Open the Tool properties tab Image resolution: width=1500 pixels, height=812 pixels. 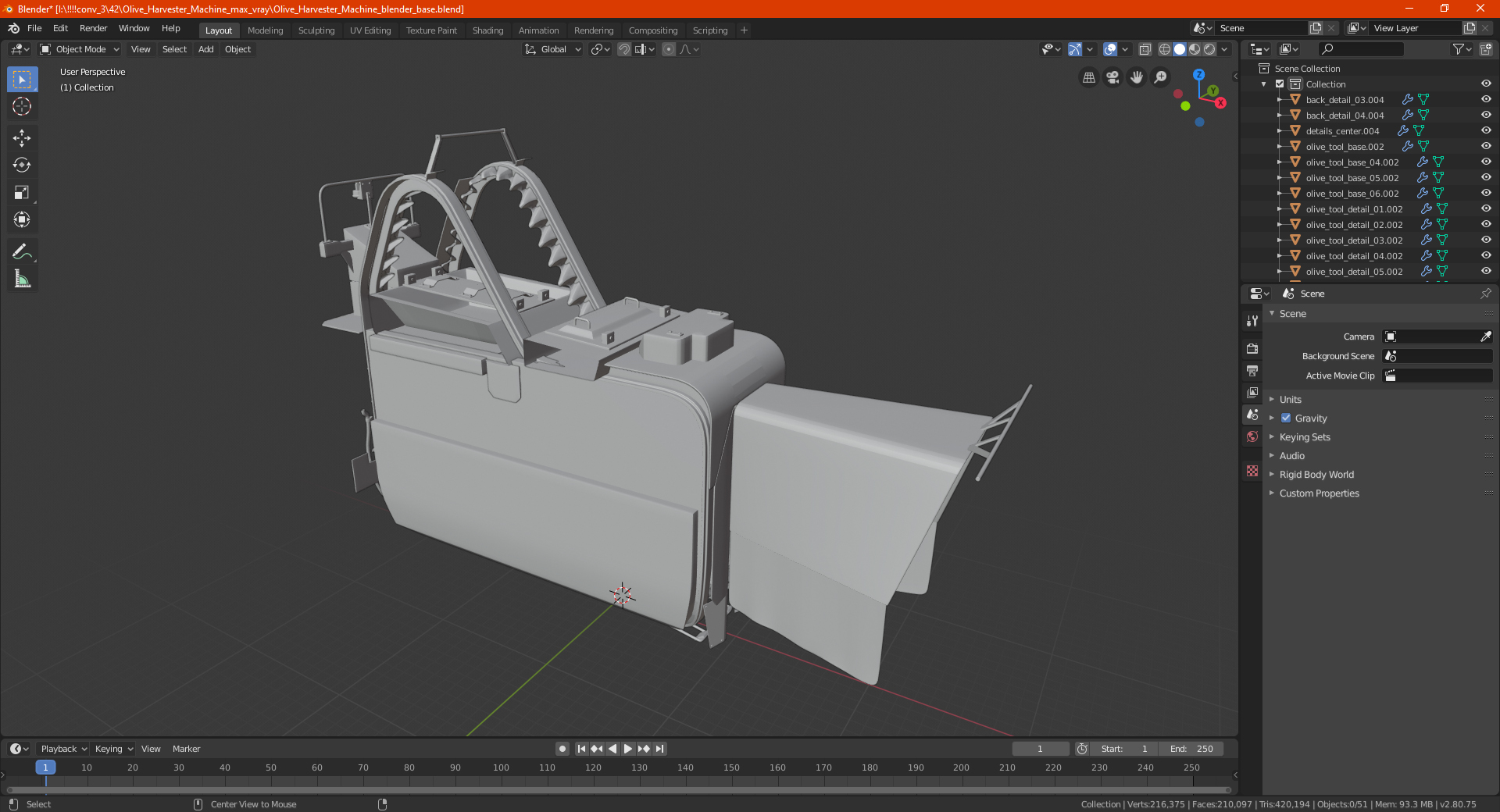[1252, 321]
